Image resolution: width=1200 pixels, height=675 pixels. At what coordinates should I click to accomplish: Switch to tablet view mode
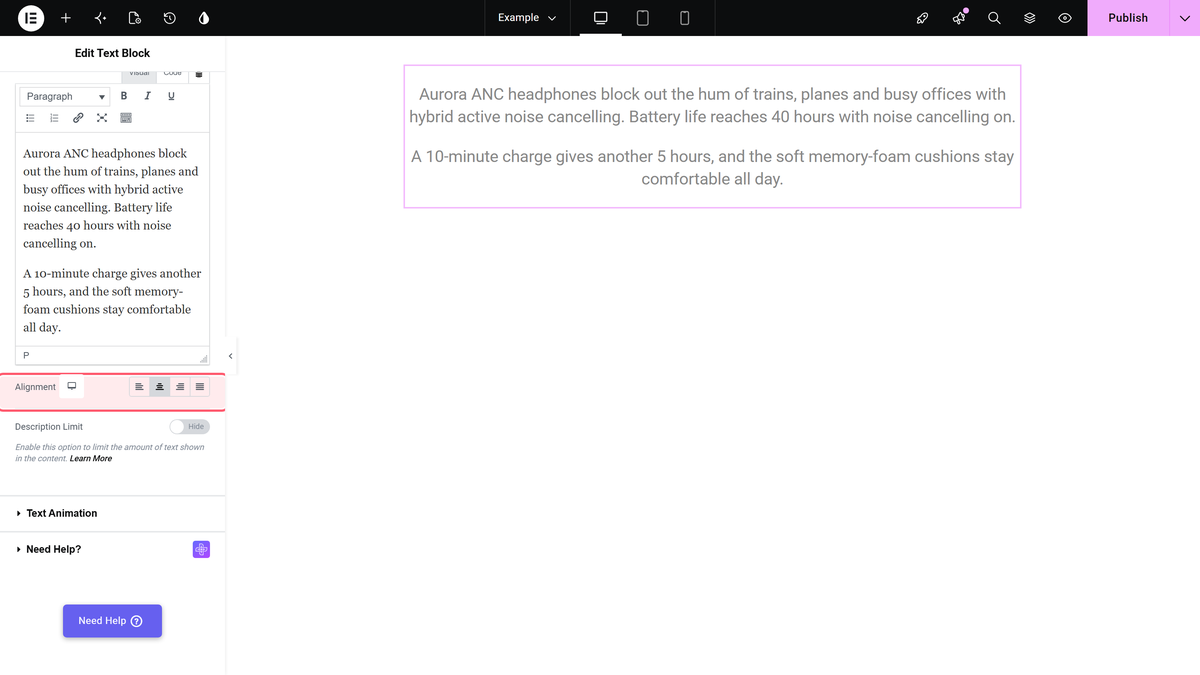click(x=643, y=18)
